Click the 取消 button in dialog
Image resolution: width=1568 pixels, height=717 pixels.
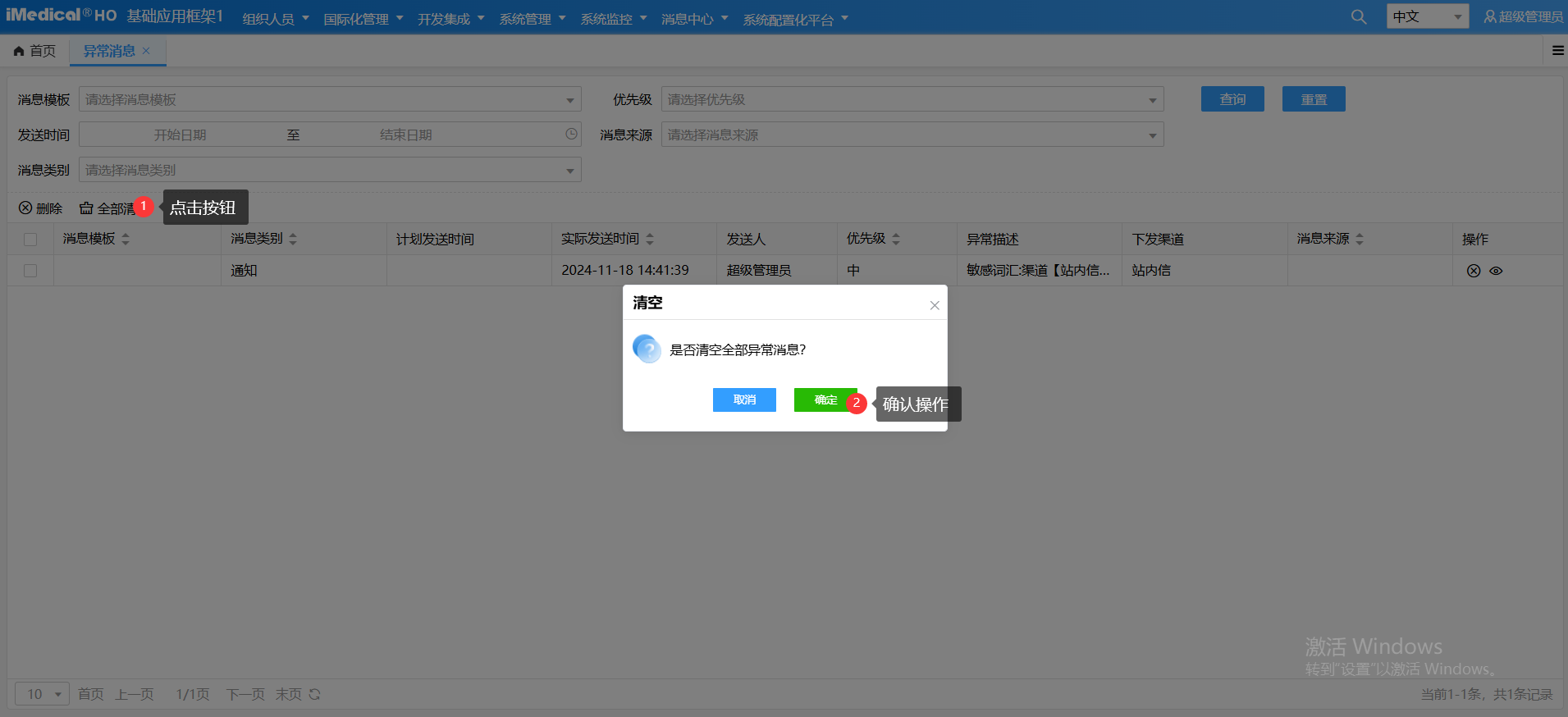[744, 400]
